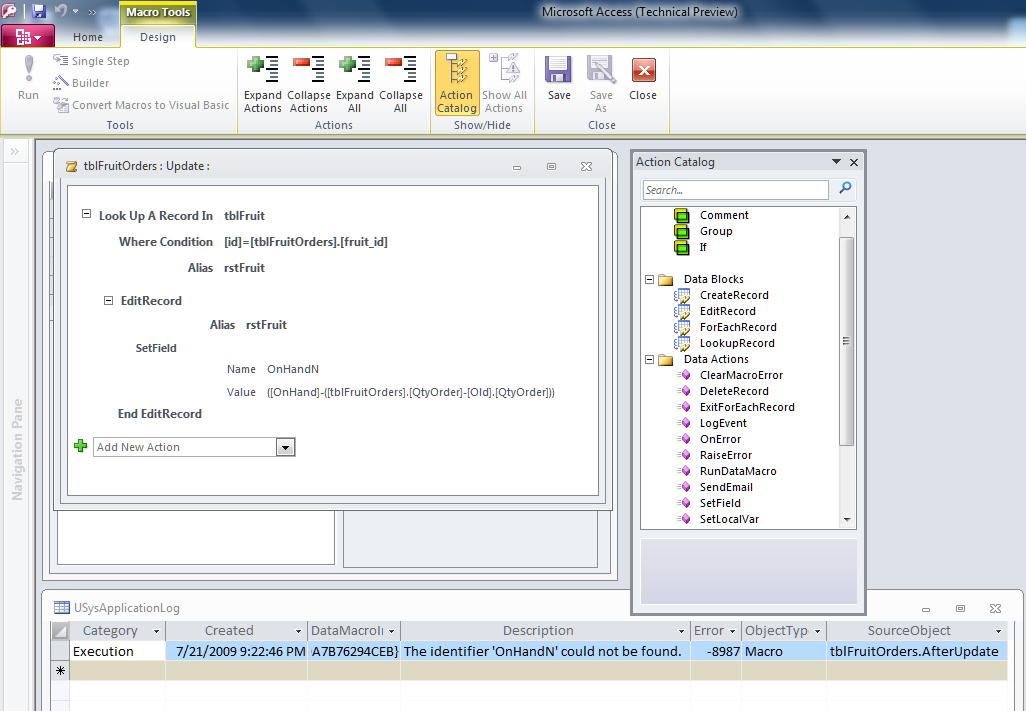The height and width of the screenshot is (711, 1026).
Task: Click the green plus add action icon
Action: pos(80,446)
